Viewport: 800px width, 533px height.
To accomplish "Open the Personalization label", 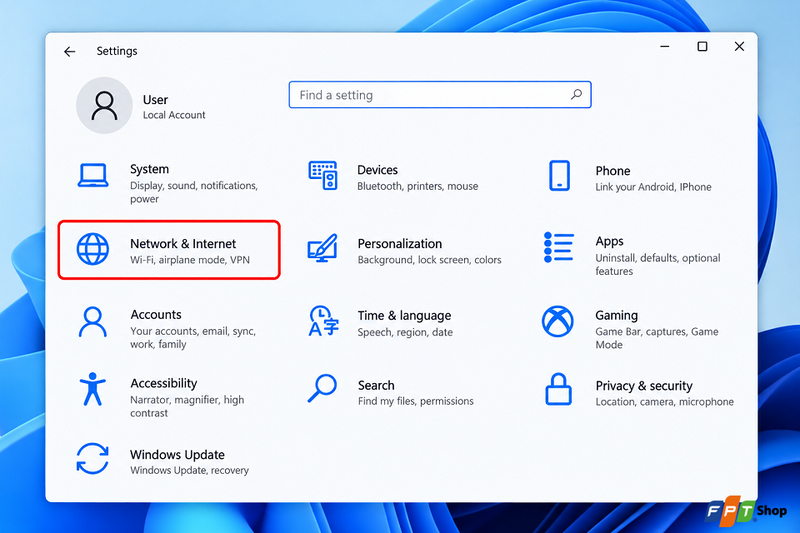I will [400, 244].
